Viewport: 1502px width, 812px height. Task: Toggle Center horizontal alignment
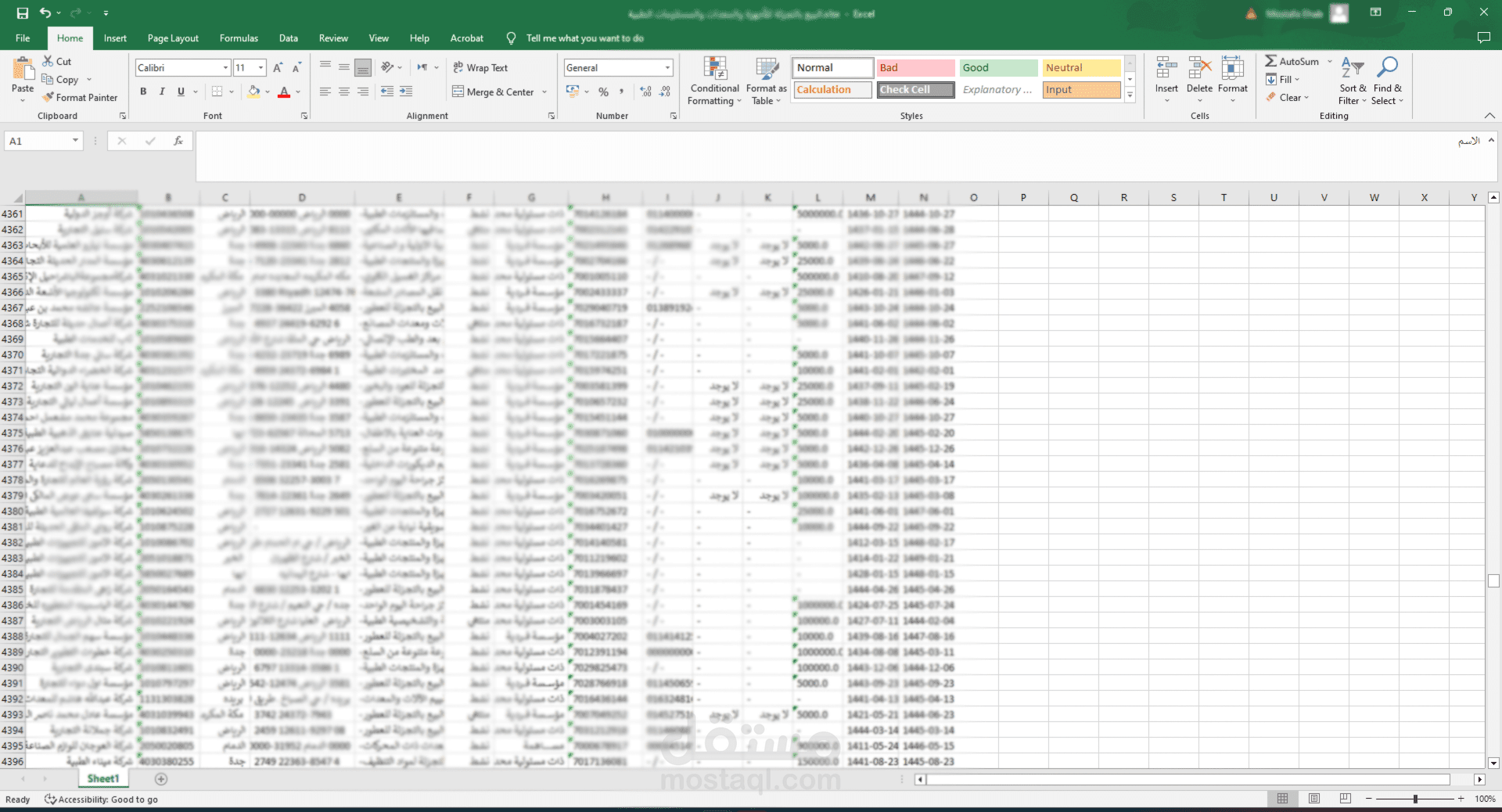344,92
